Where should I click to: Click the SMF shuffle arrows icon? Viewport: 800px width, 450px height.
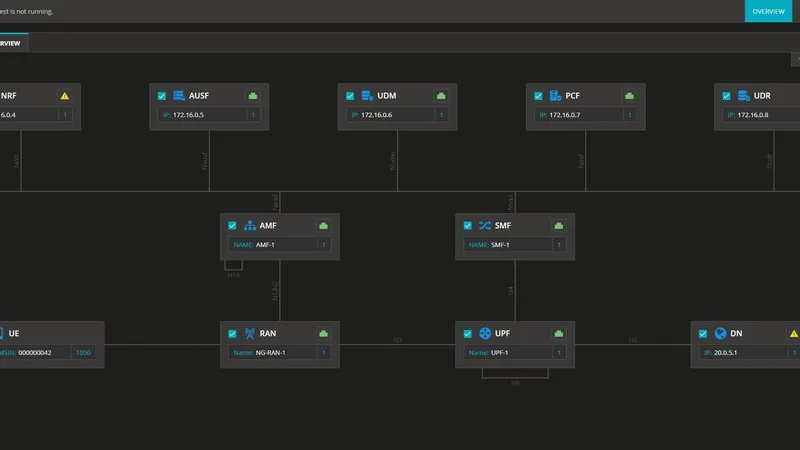click(x=485, y=226)
